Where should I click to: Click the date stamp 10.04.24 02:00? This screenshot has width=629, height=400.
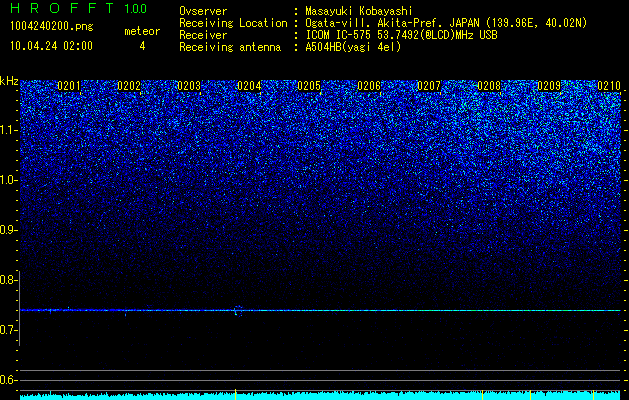(x=51, y=46)
